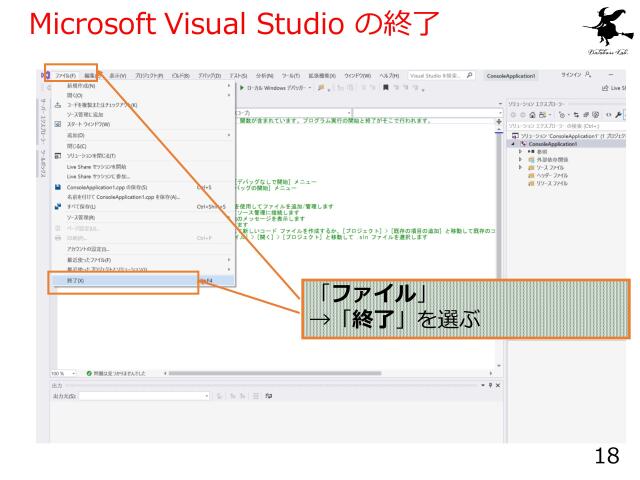Open the ファイル(F) menu in the menu bar

[x=66, y=76]
